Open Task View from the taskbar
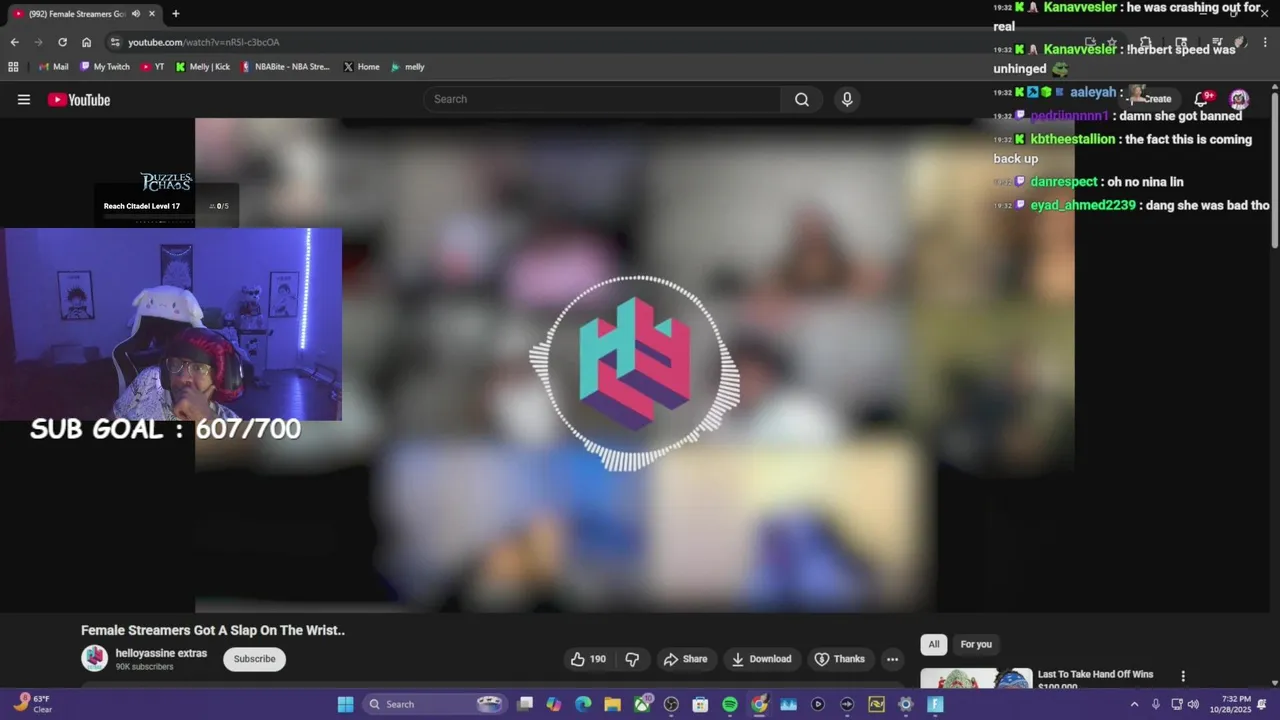Image resolution: width=1280 pixels, height=720 pixels. click(525, 704)
